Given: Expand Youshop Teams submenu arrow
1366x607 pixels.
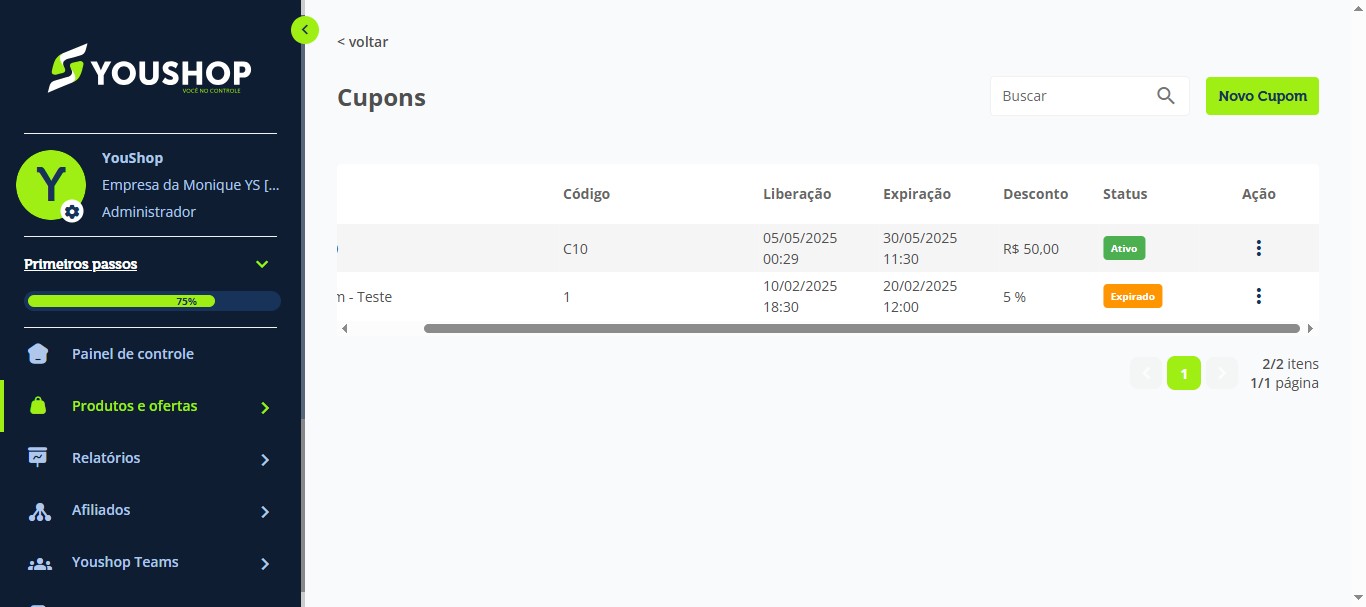Looking at the screenshot, I should coord(265,564).
